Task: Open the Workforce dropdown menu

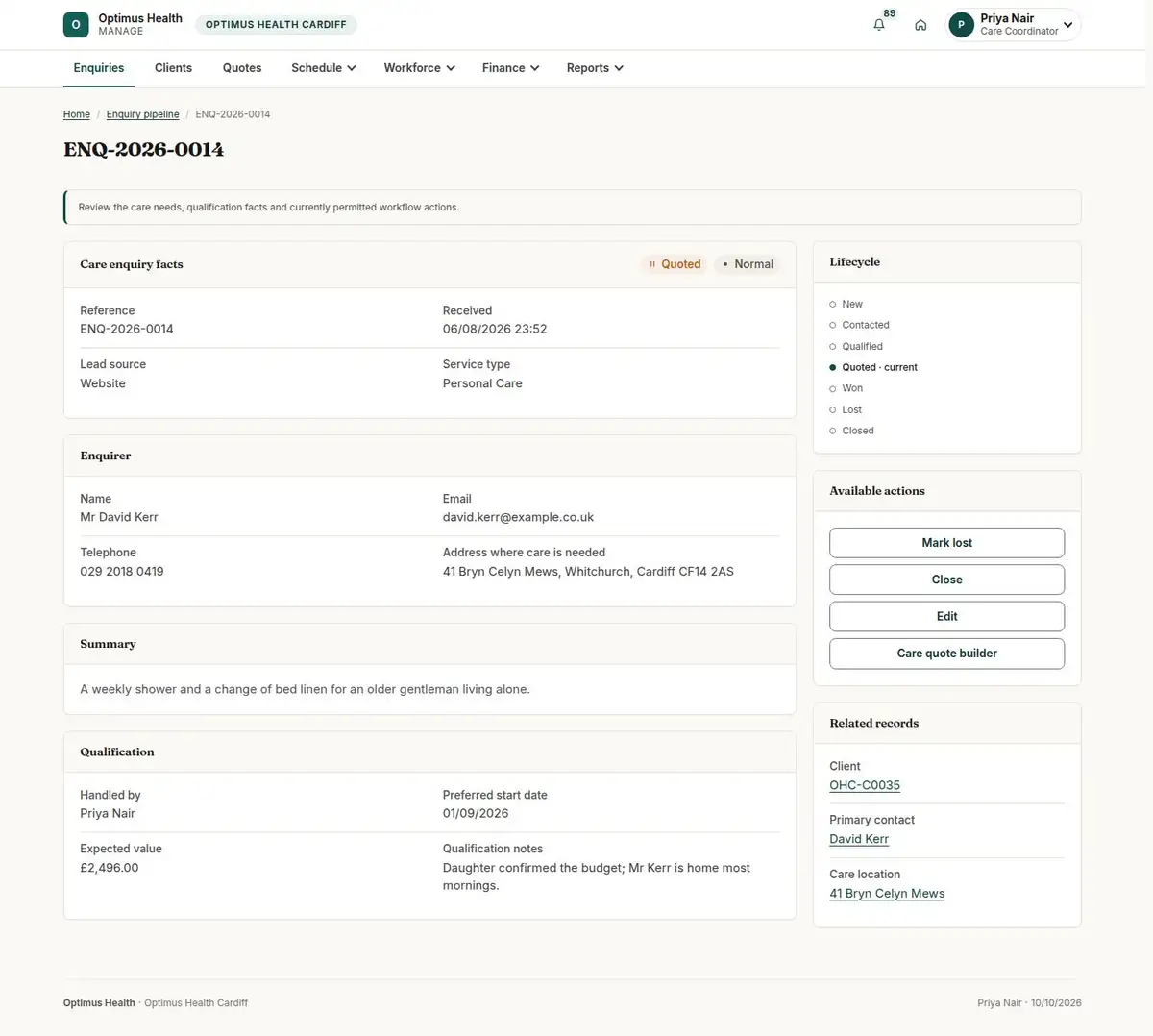Action: 420,68
